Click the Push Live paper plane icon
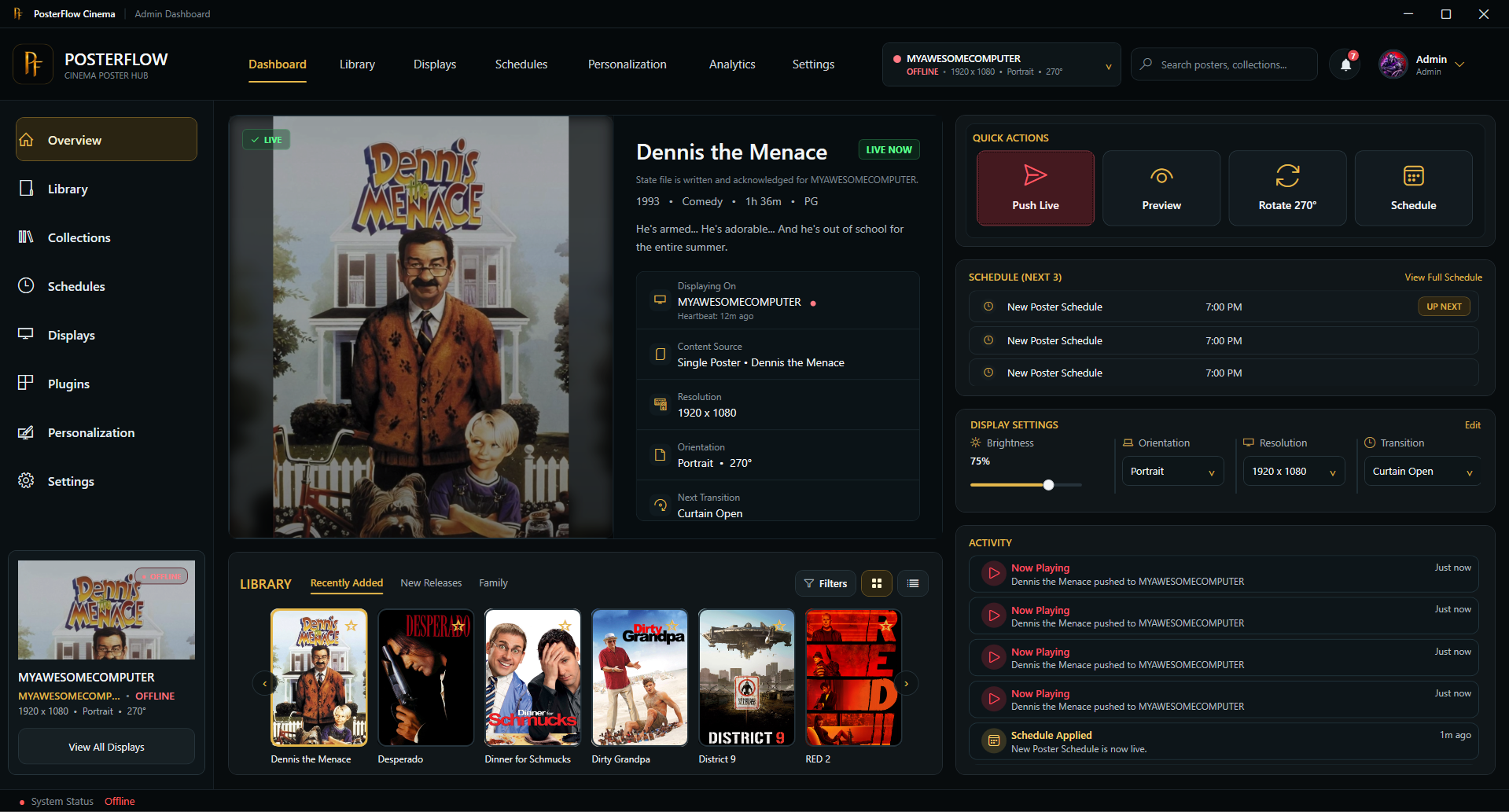Viewport: 1509px width, 812px height. 1035,175
